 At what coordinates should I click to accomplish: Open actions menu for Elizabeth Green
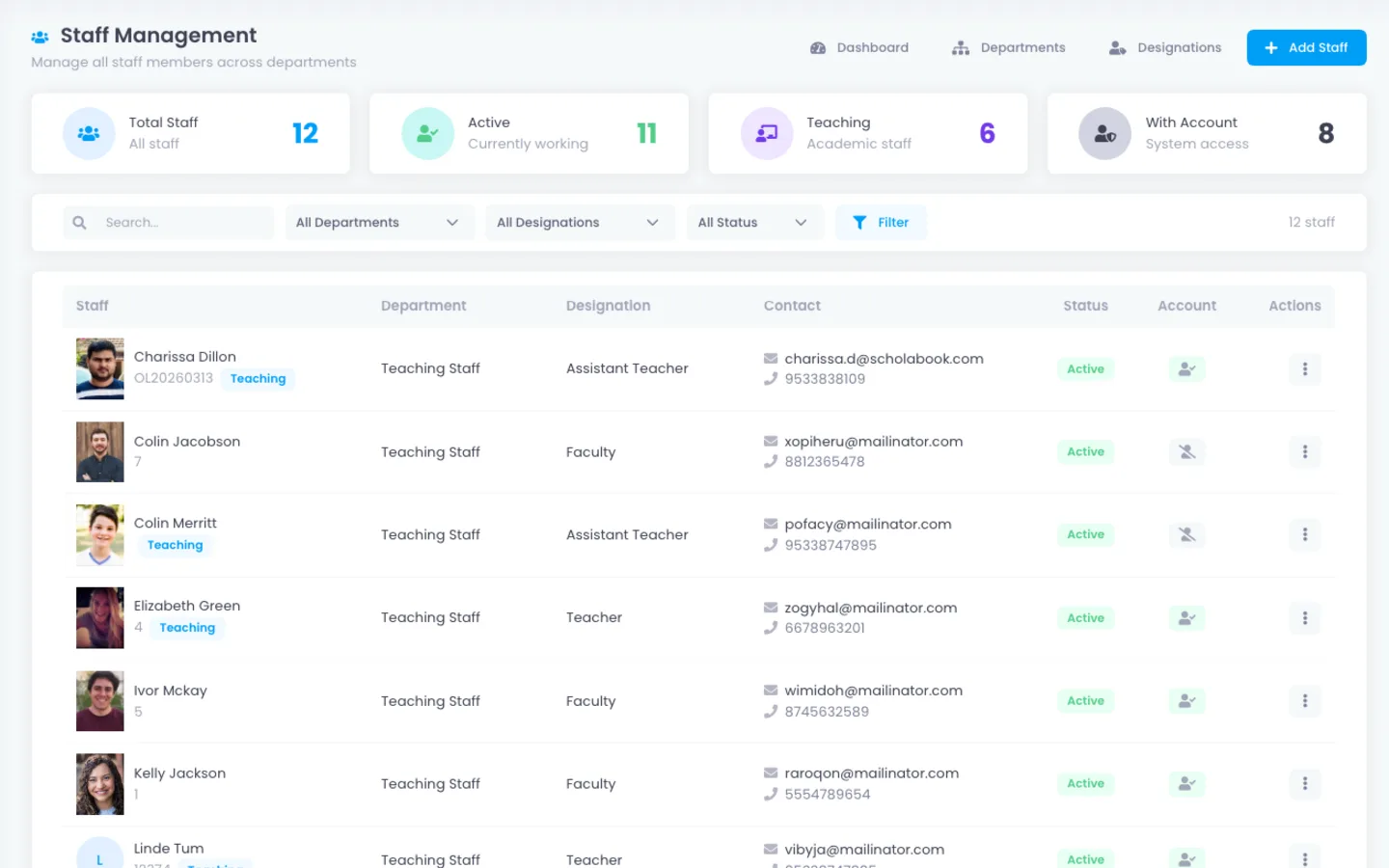[x=1305, y=618]
